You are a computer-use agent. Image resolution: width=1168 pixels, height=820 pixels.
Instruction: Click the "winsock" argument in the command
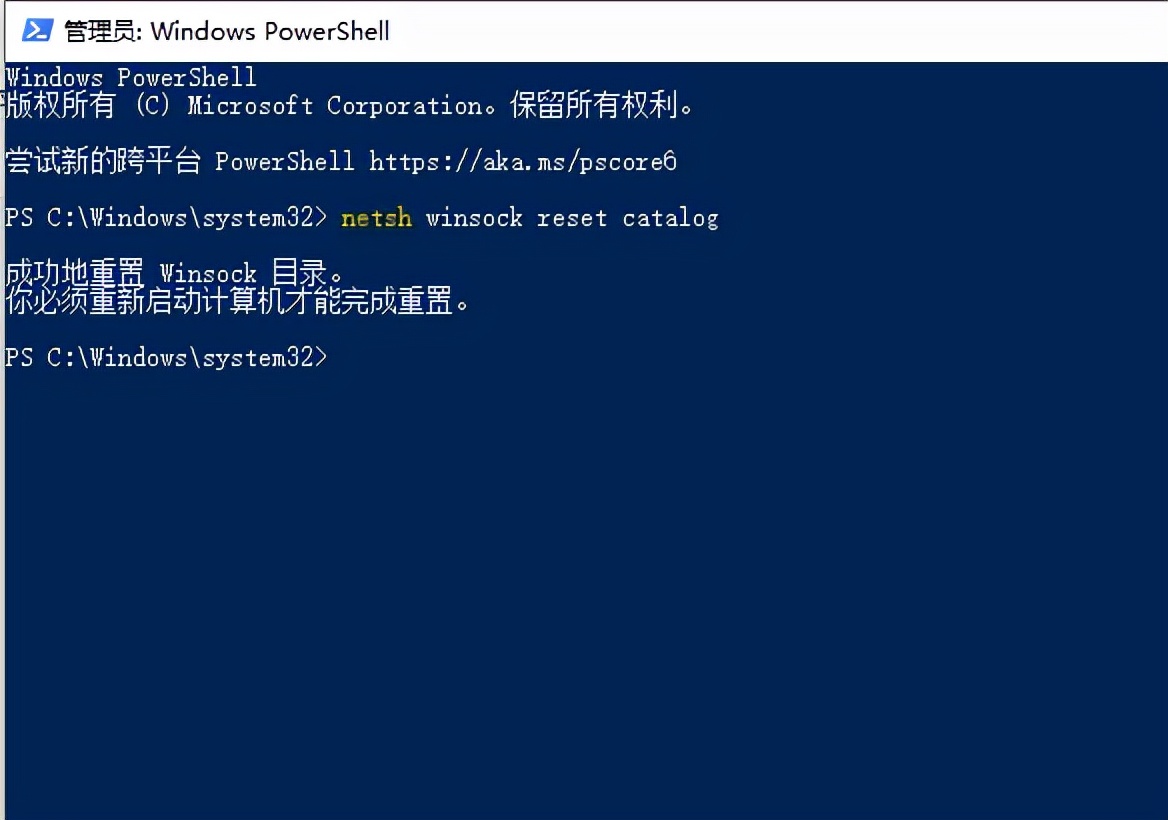click(474, 217)
